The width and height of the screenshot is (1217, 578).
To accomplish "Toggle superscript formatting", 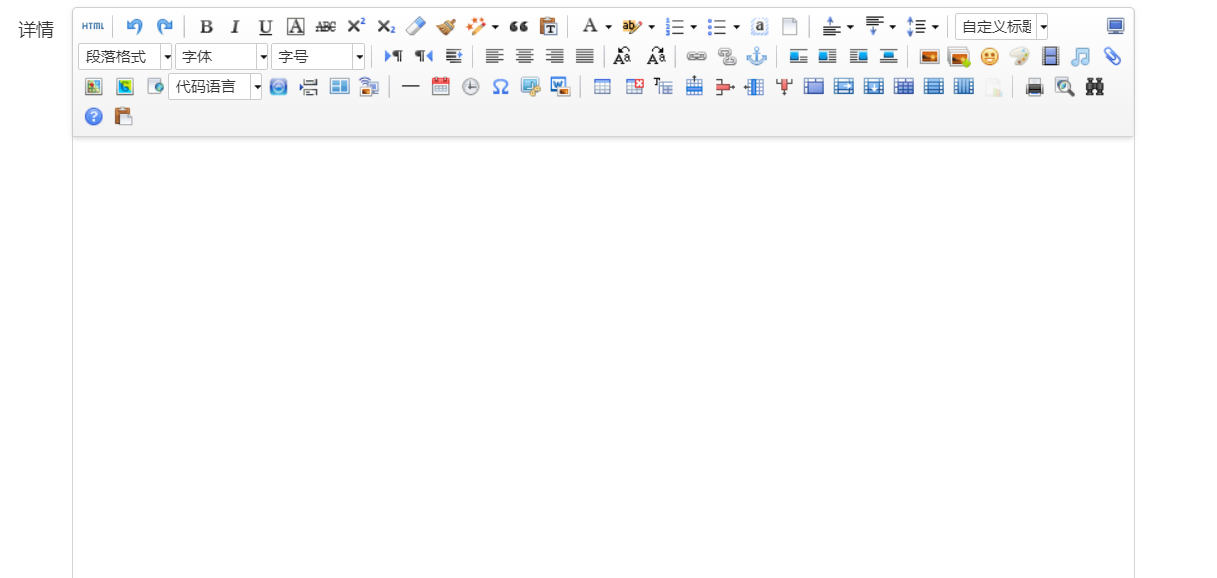I will 356,27.
